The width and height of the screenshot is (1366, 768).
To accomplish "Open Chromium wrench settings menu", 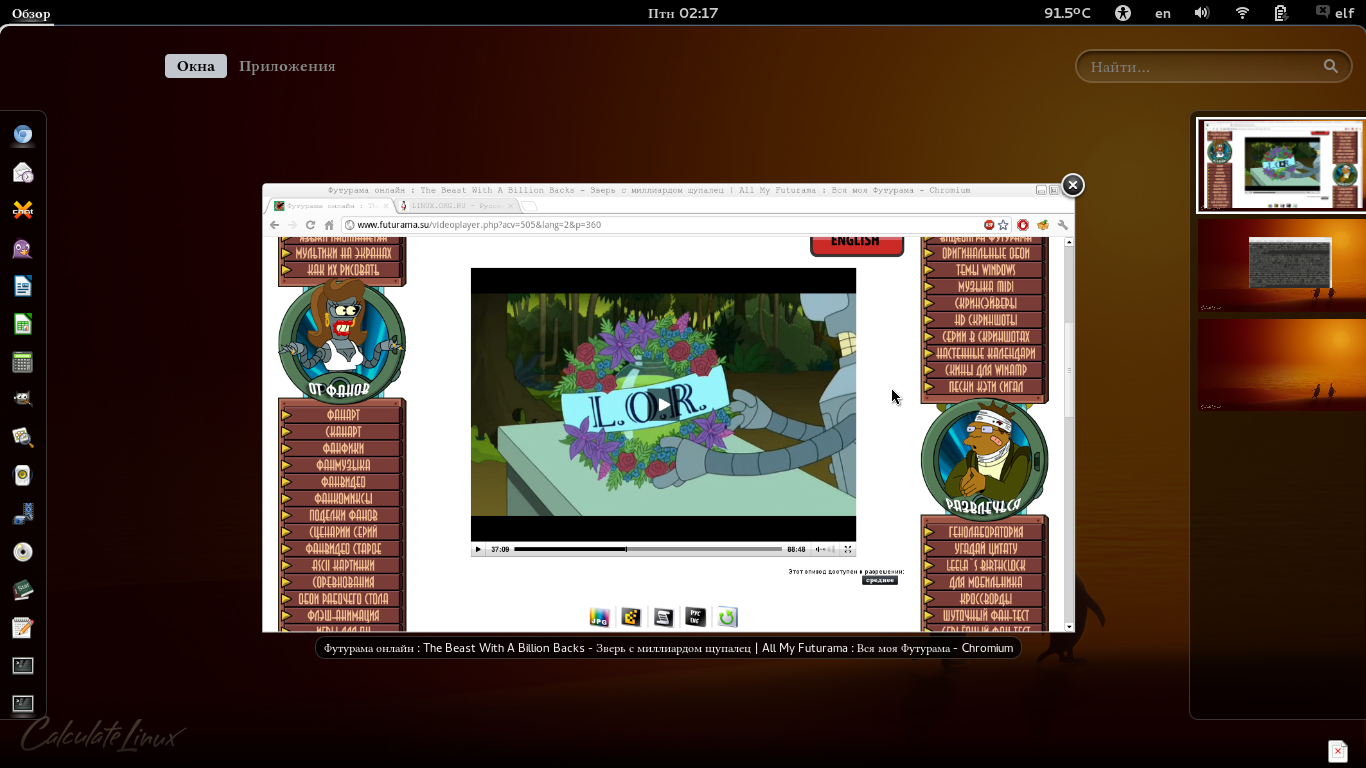I will [x=1063, y=225].
